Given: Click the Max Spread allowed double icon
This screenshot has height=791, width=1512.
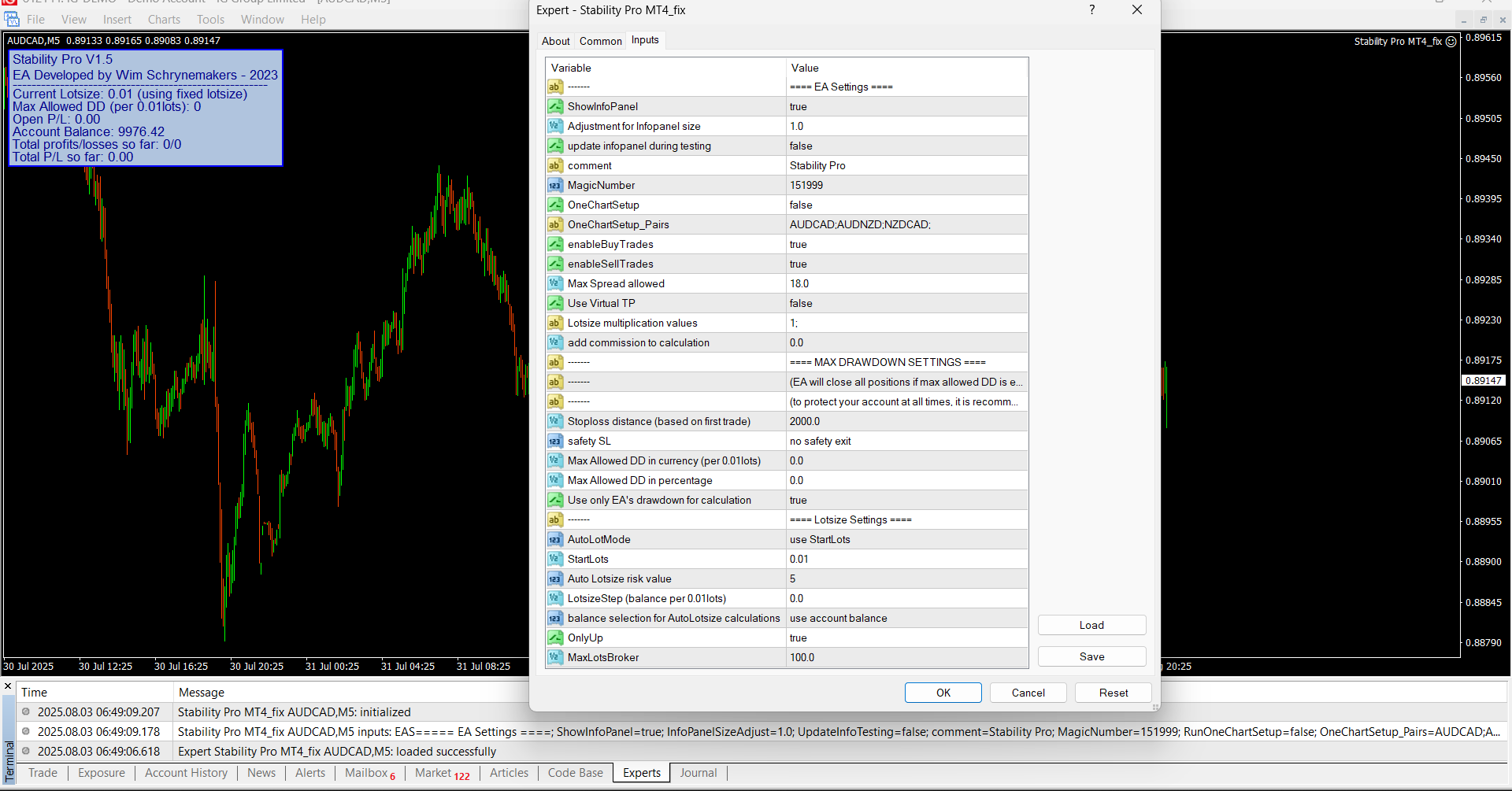Looking at the screenshot, I should tap(555, 283).
